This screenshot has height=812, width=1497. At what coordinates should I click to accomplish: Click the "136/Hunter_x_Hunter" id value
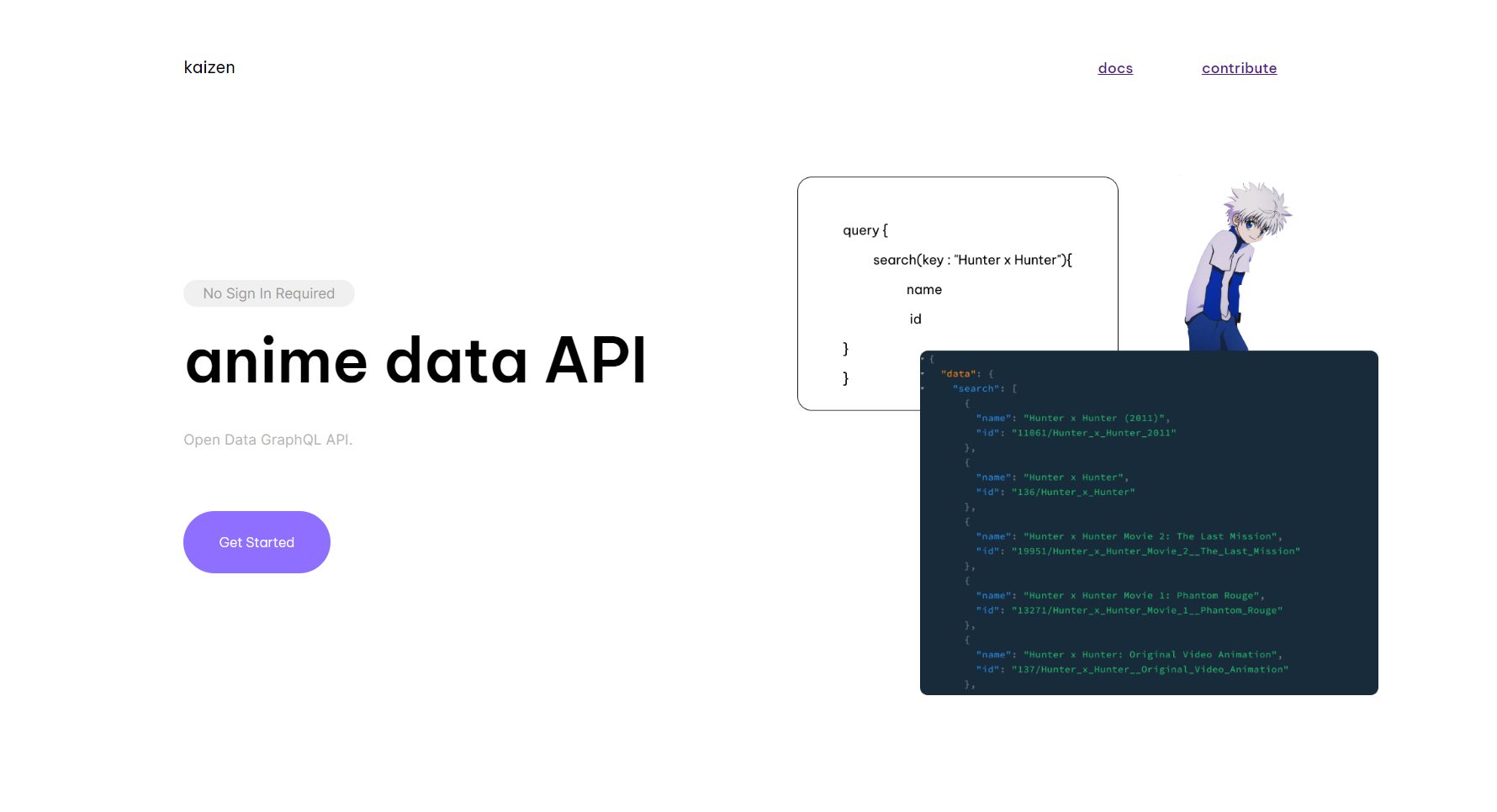1073,492
